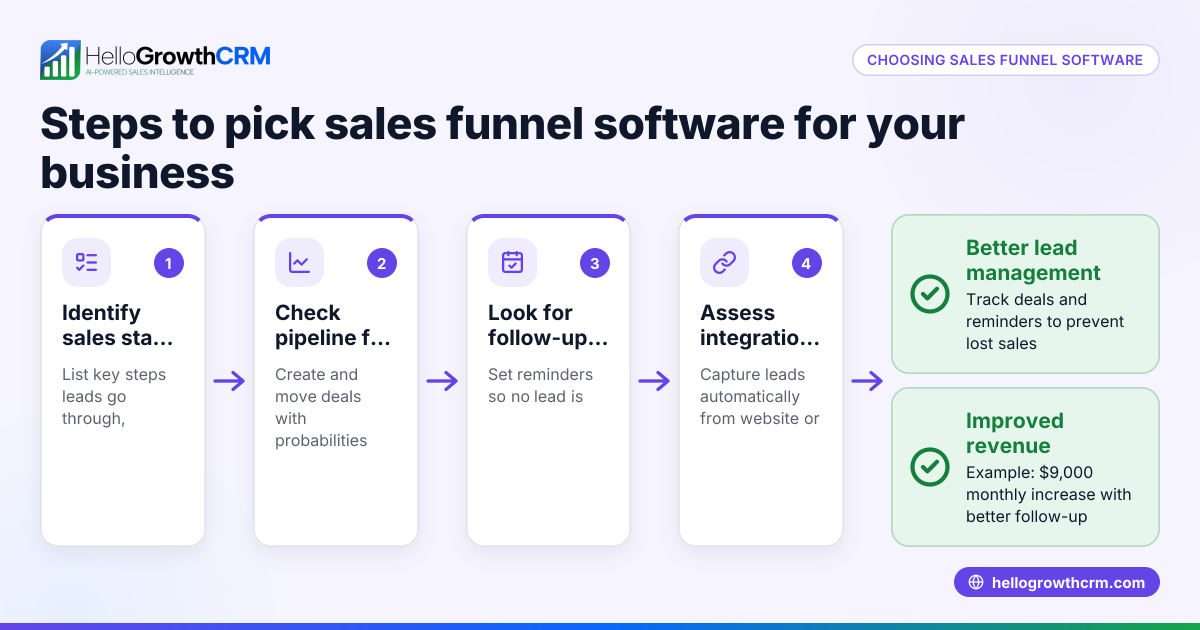The height and width of the screenshot is (630, 1200).
Task: Select the Look for follow-up… card title
Action: pos(547,325)
